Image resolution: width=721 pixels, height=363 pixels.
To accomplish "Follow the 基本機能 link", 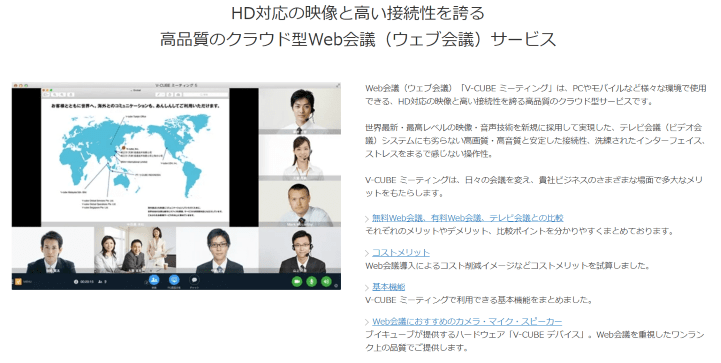I will 389,287.
